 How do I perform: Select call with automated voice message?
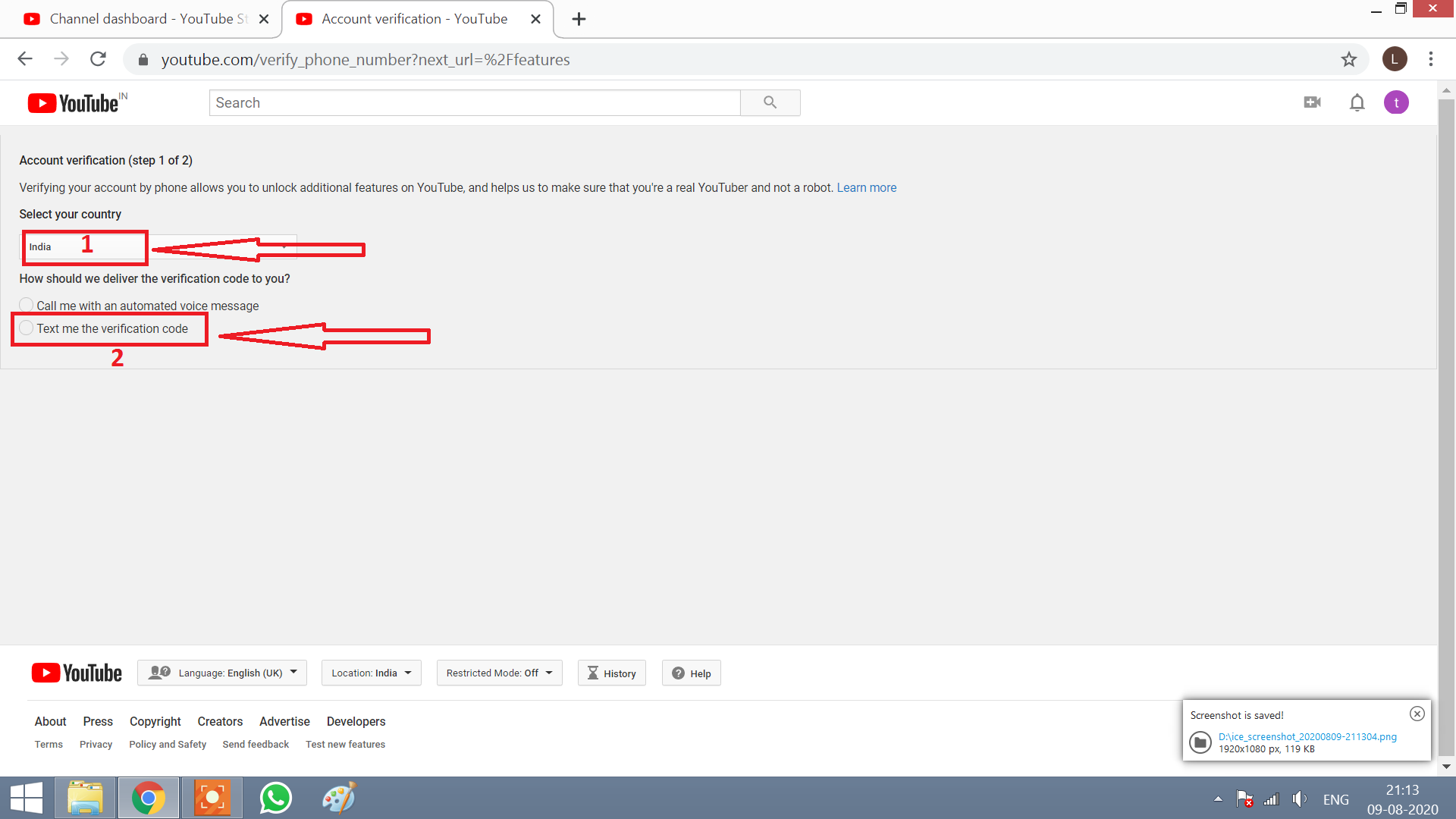click(x=27, y=305)
